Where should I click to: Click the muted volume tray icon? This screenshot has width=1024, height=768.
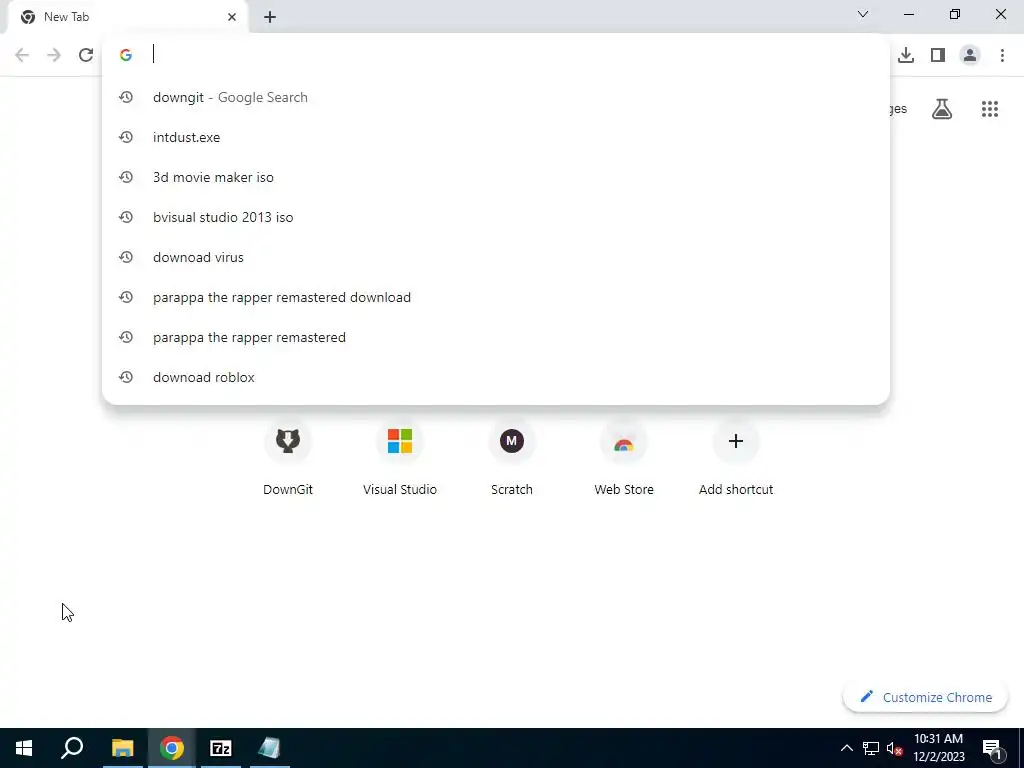(x=894, y=748)
